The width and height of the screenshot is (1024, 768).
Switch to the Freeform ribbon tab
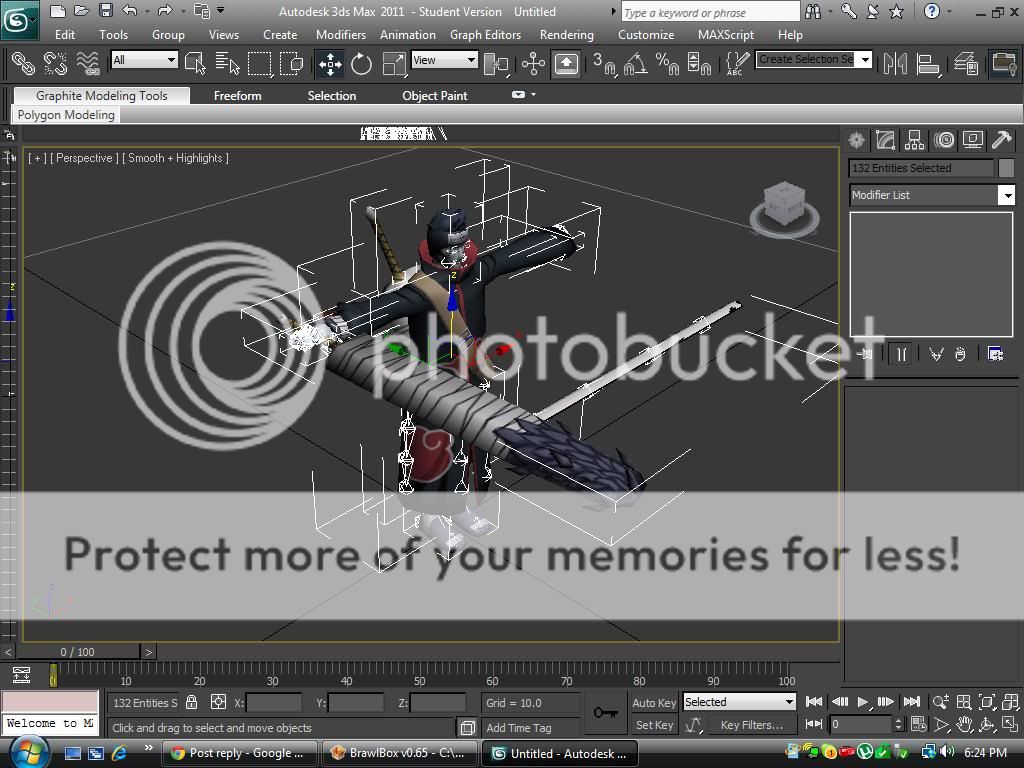point(237,96)
